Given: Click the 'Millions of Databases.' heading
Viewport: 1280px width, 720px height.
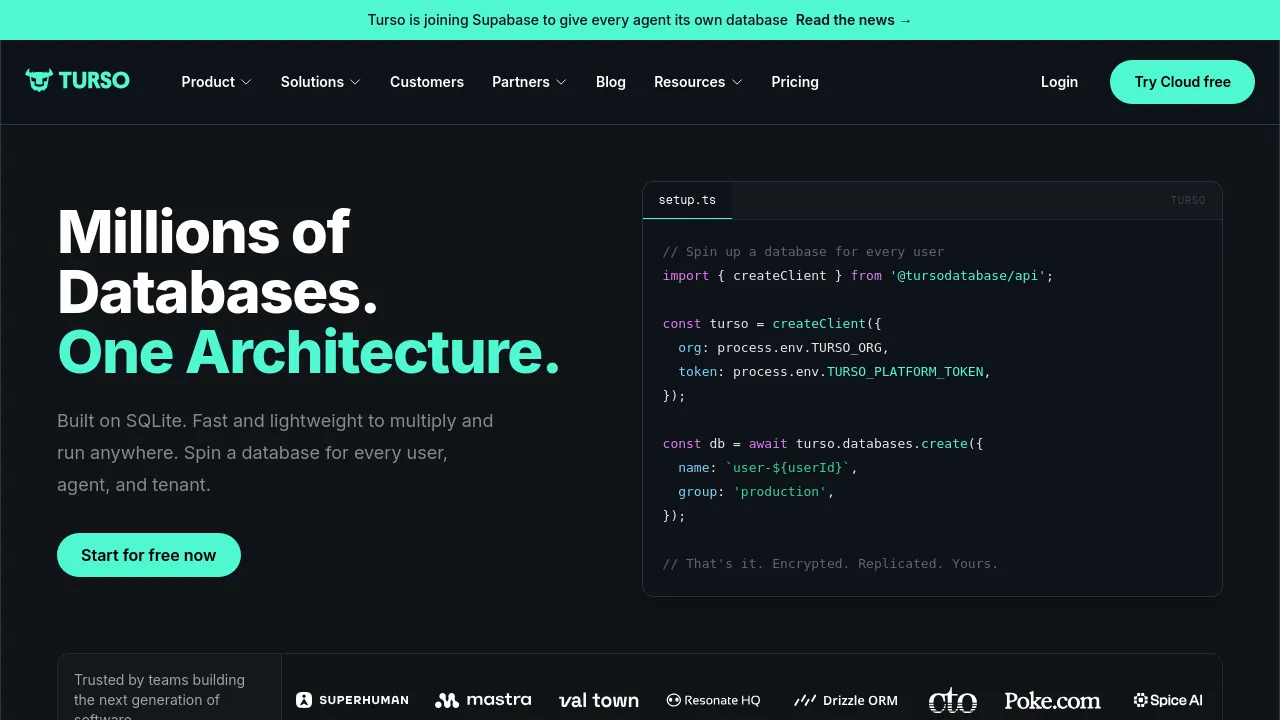Looking at the screenshot, I should [x=218, y=262].
